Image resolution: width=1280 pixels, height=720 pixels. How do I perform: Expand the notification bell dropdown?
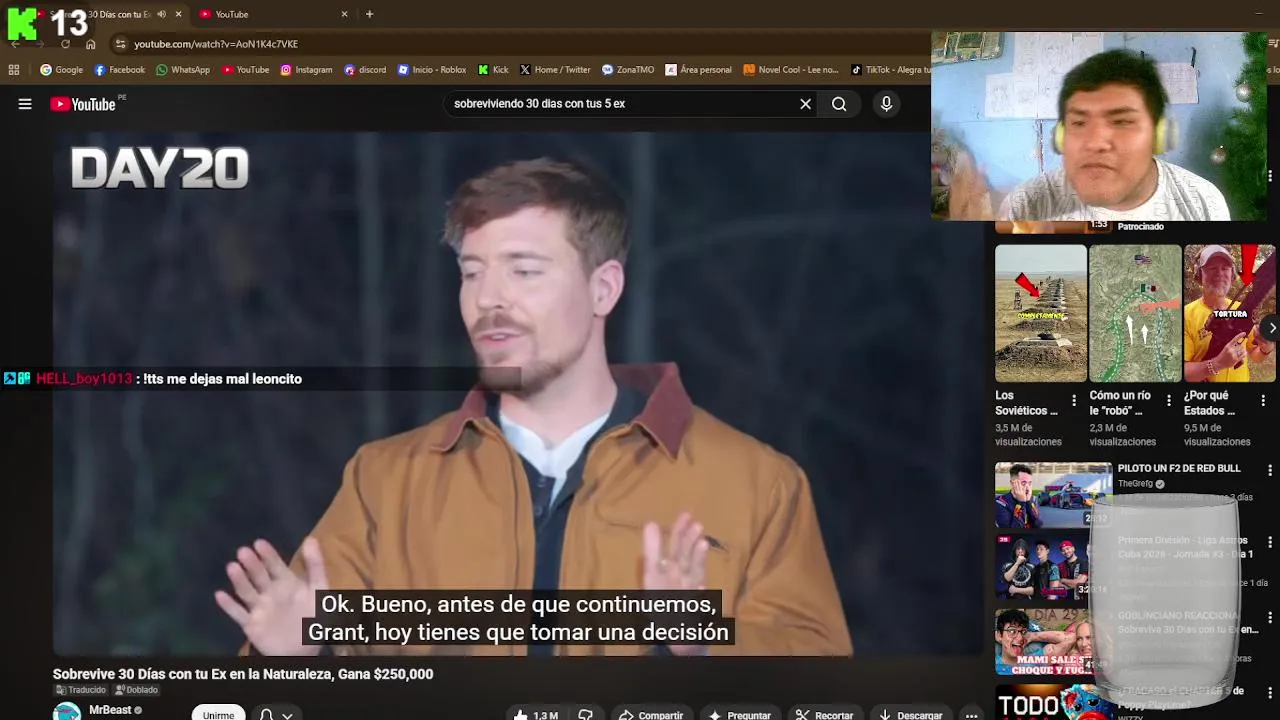tap(276, 714)
